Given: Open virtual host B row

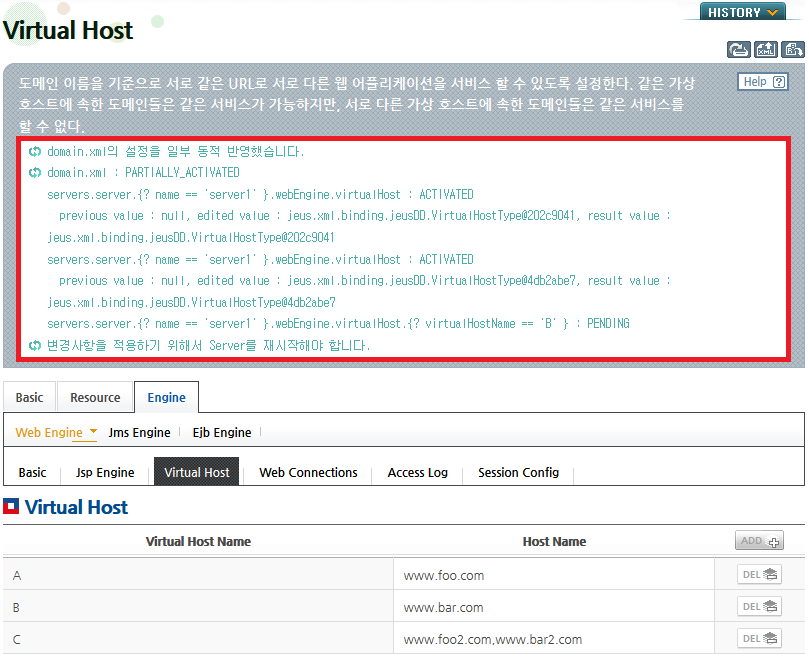Looking at the screenshot, I should click(403, 606).
